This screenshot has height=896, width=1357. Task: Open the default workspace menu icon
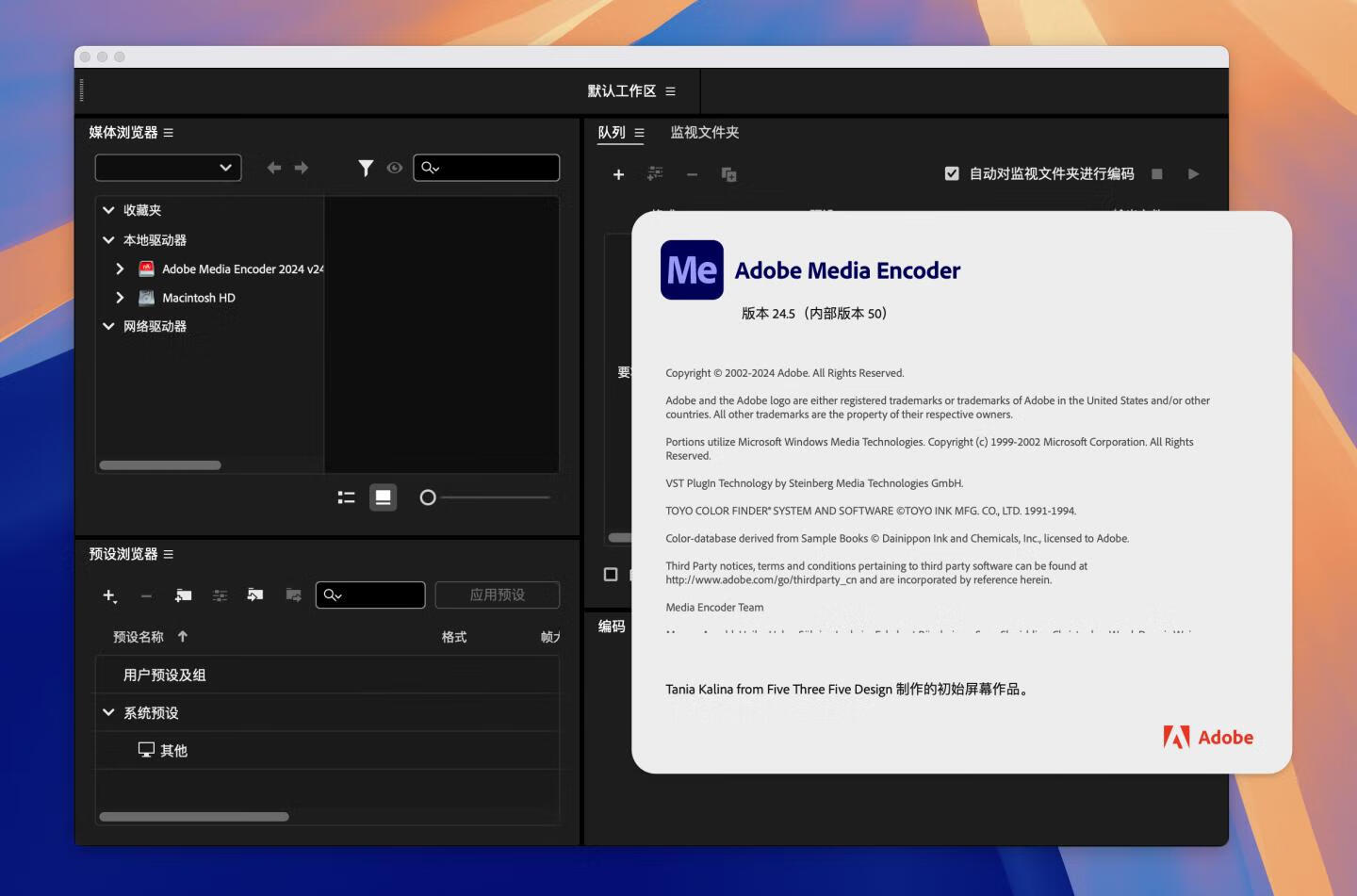(670, 91)
